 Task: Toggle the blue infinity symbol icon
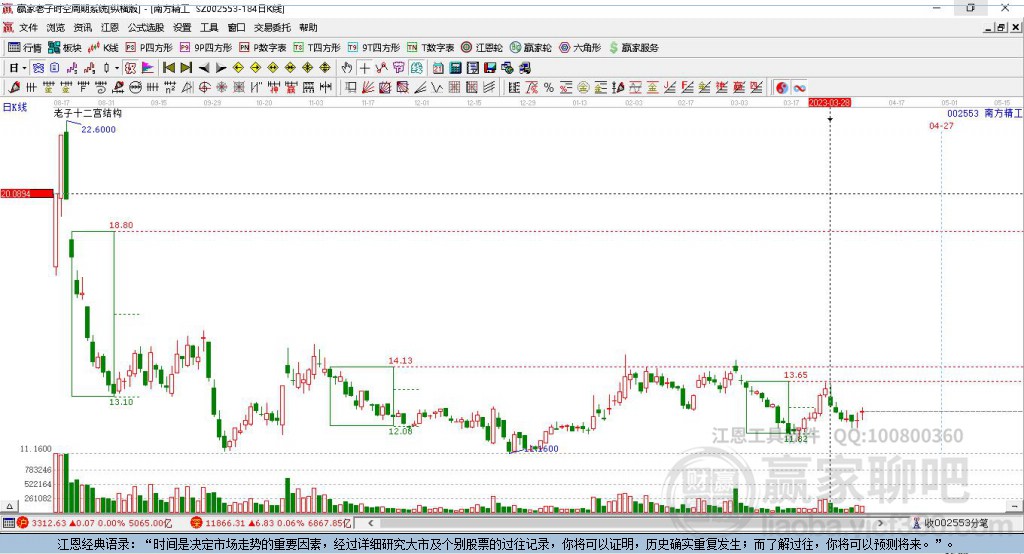pos(799,88)
